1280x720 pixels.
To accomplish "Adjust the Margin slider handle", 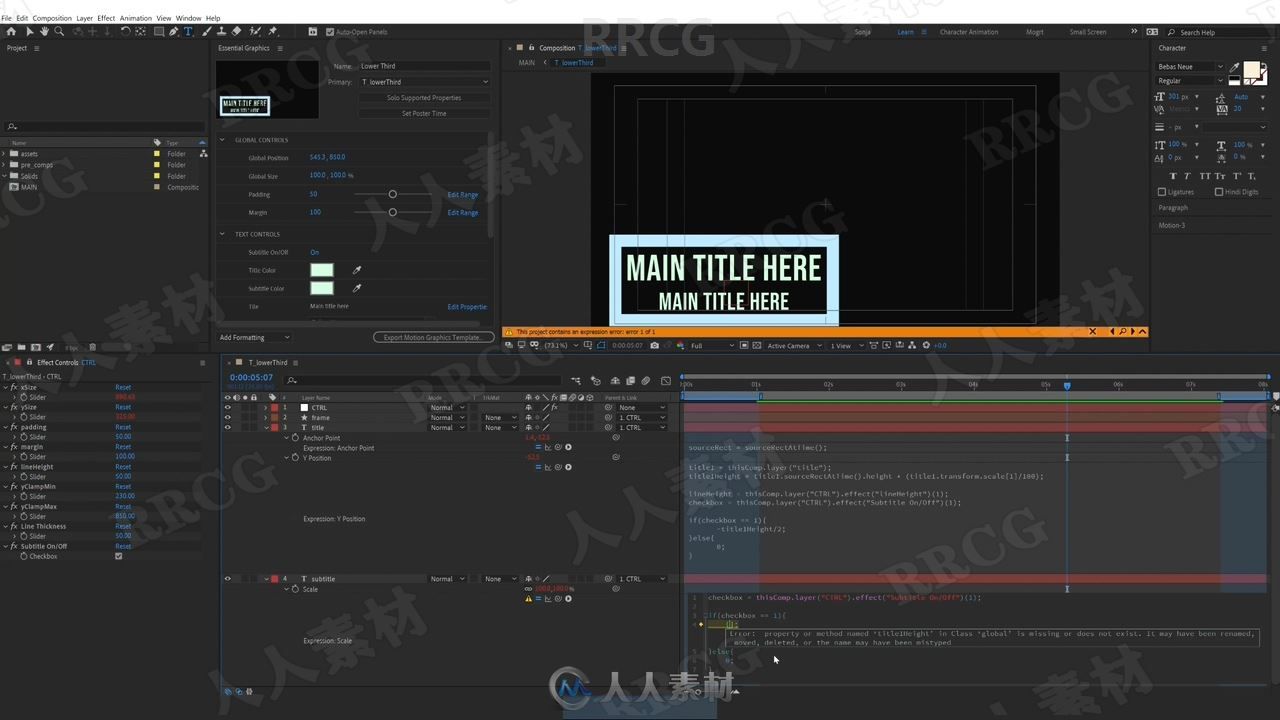I will click(x=392, y=212).
